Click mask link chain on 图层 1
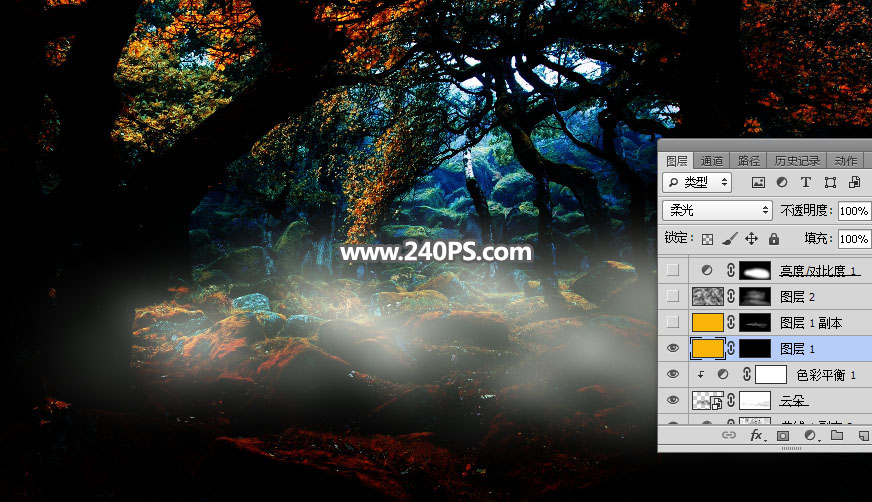 coord(731,349)
